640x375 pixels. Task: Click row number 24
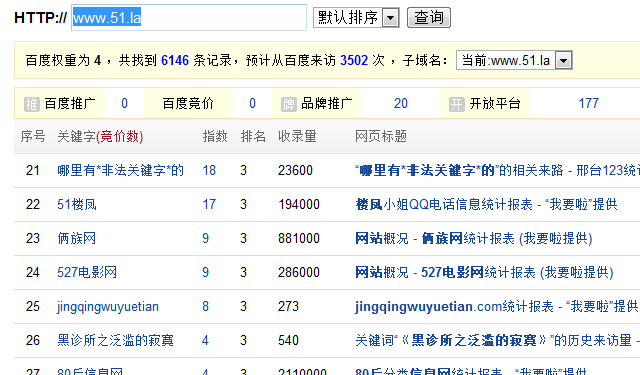coord(33,272)
